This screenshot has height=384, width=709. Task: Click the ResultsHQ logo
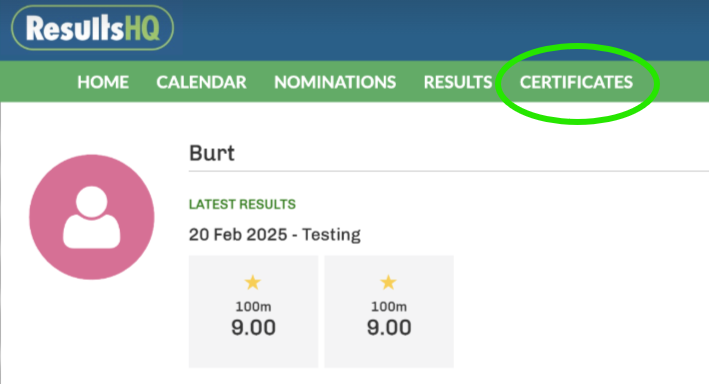92,28
